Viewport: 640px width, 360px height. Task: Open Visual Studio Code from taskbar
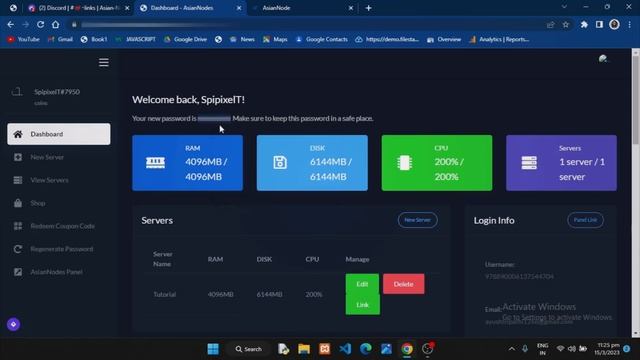coord(345,349)
